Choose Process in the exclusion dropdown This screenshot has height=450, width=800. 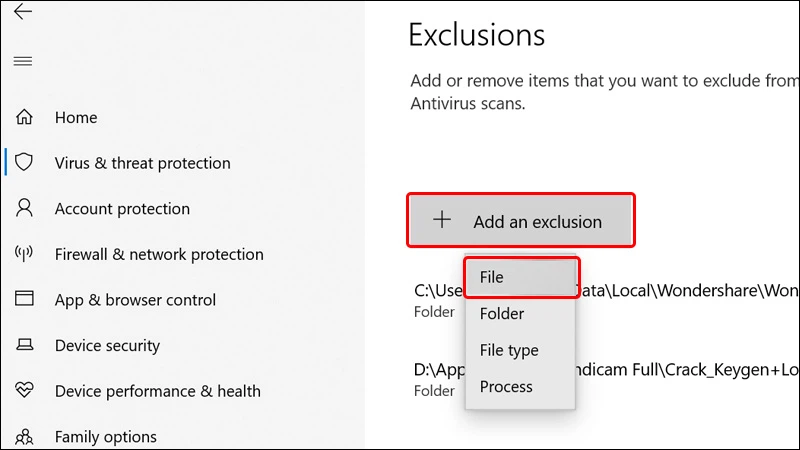tap(506, 387)
